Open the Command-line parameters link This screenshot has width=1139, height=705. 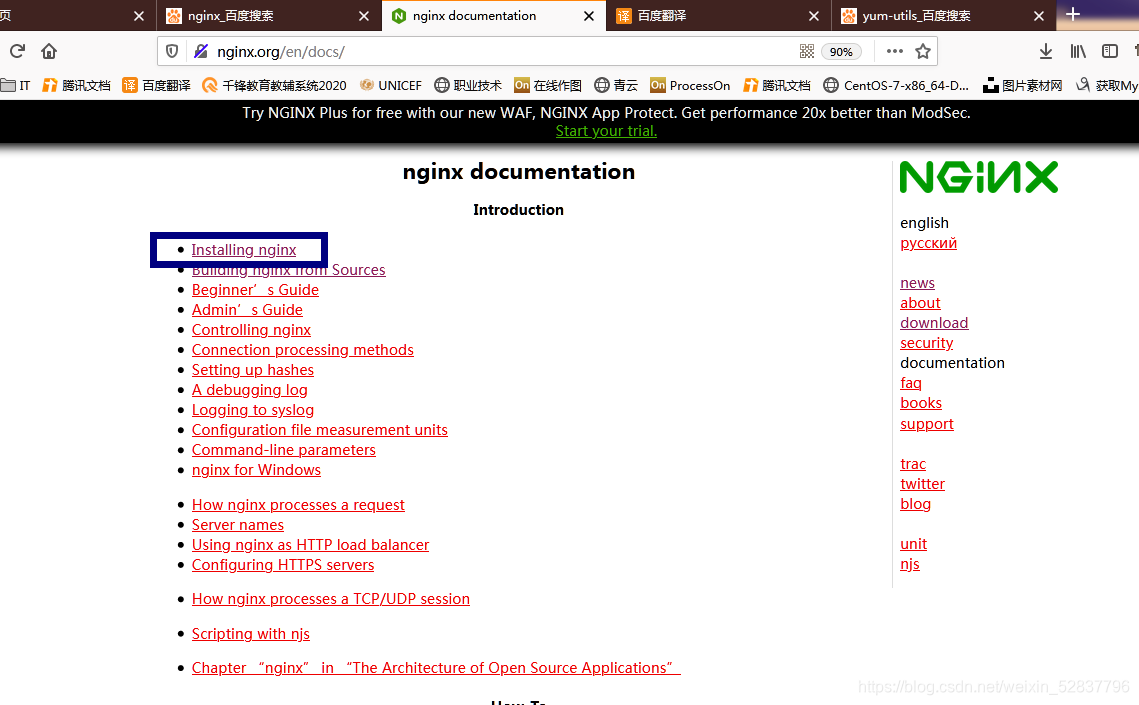[283, 449]
